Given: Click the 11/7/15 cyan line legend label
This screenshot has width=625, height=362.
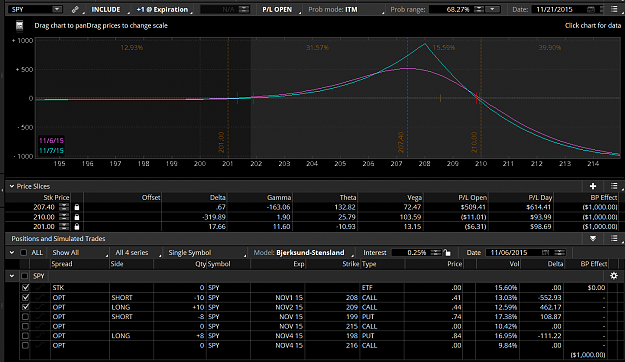Looking at the screenshot, I should click(x=51, y=151).
